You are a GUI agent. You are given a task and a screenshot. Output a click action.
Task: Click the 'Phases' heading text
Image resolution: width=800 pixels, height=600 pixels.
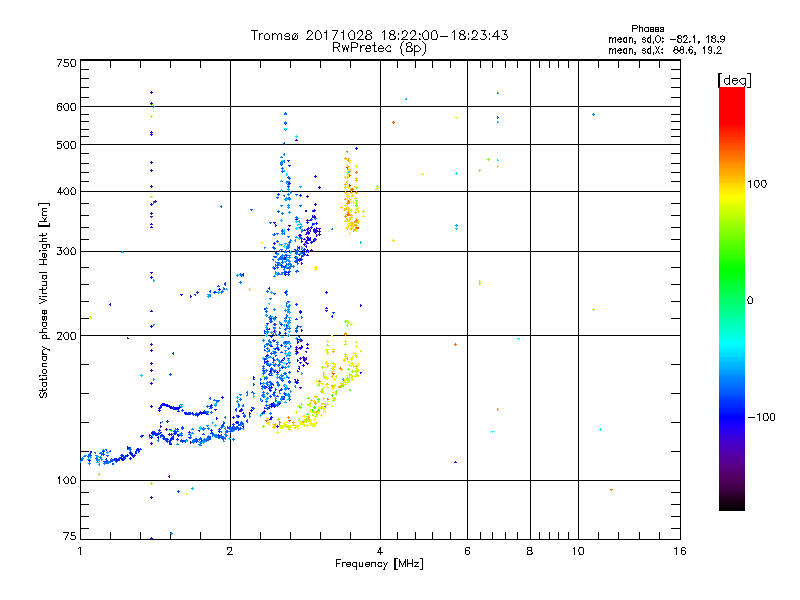pos(647,29)
